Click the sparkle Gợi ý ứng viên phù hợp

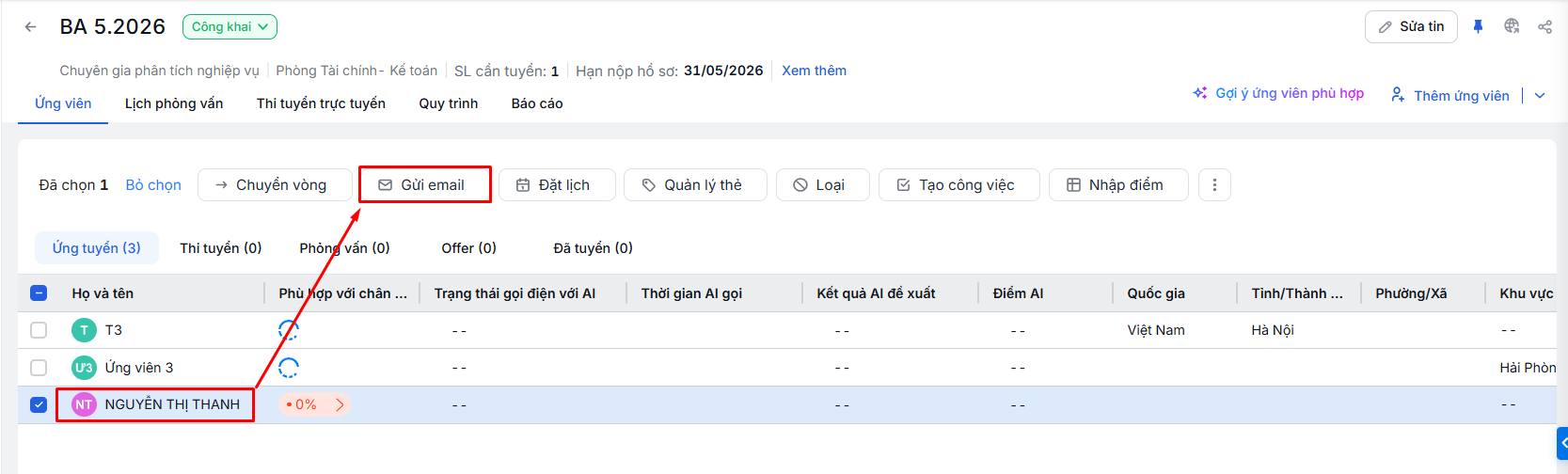1278,93
